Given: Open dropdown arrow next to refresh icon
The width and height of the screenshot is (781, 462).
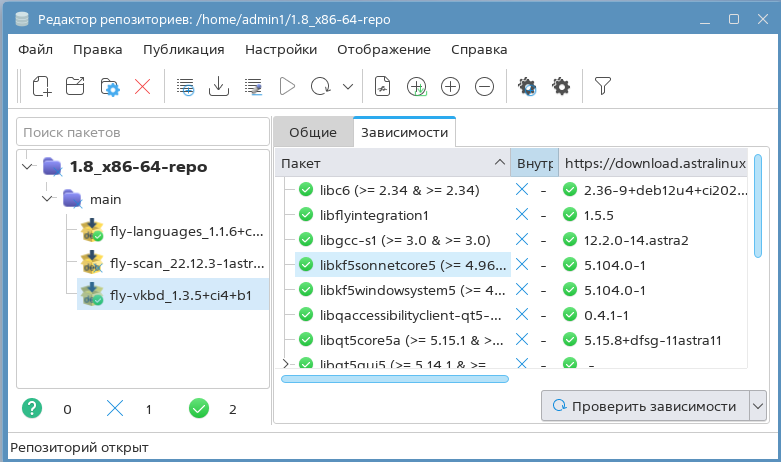Looking at the screenshot, I should (347, 87).
